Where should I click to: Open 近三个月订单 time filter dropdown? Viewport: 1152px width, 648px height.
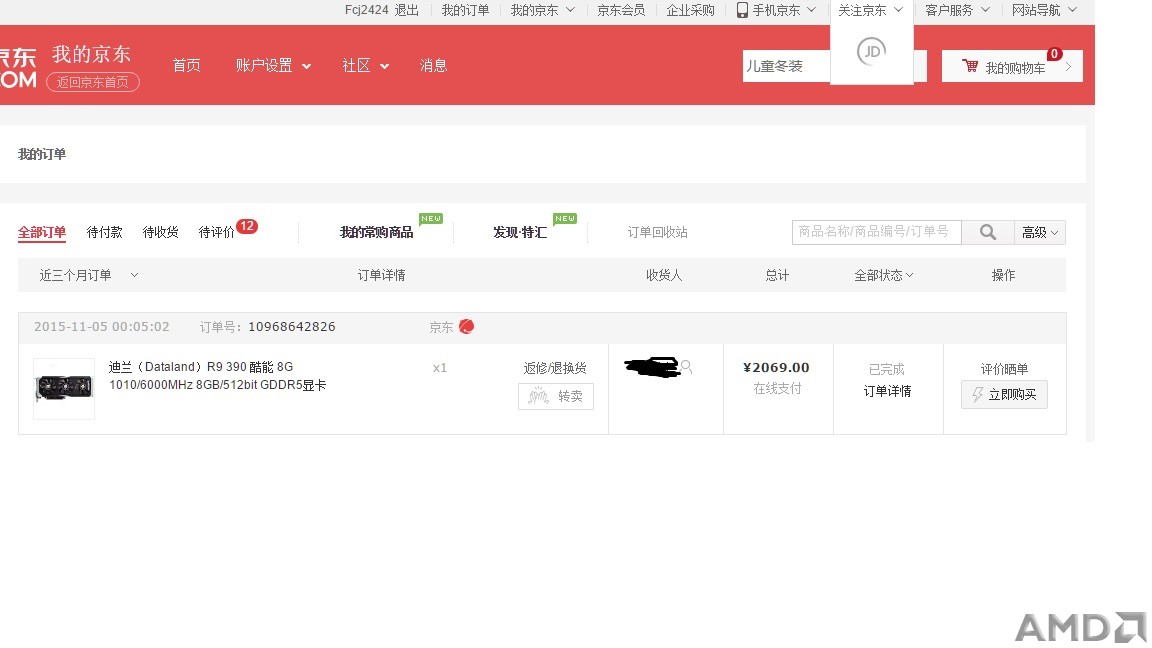[88, 275]
